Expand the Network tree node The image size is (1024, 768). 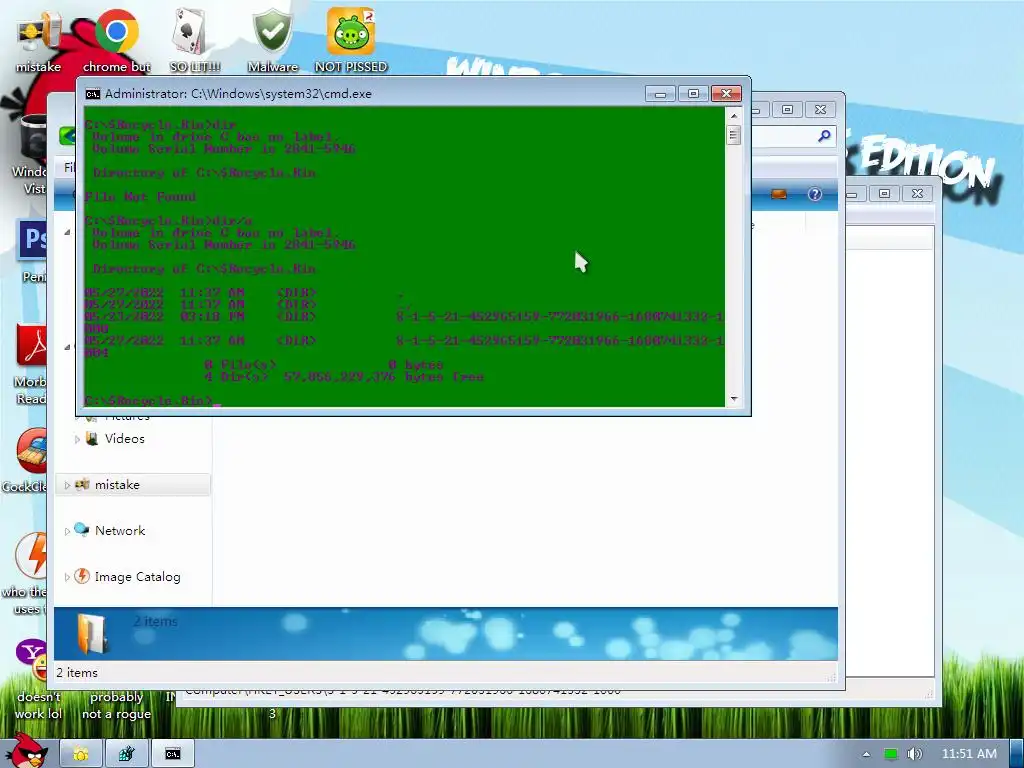(x=67, y=532)
